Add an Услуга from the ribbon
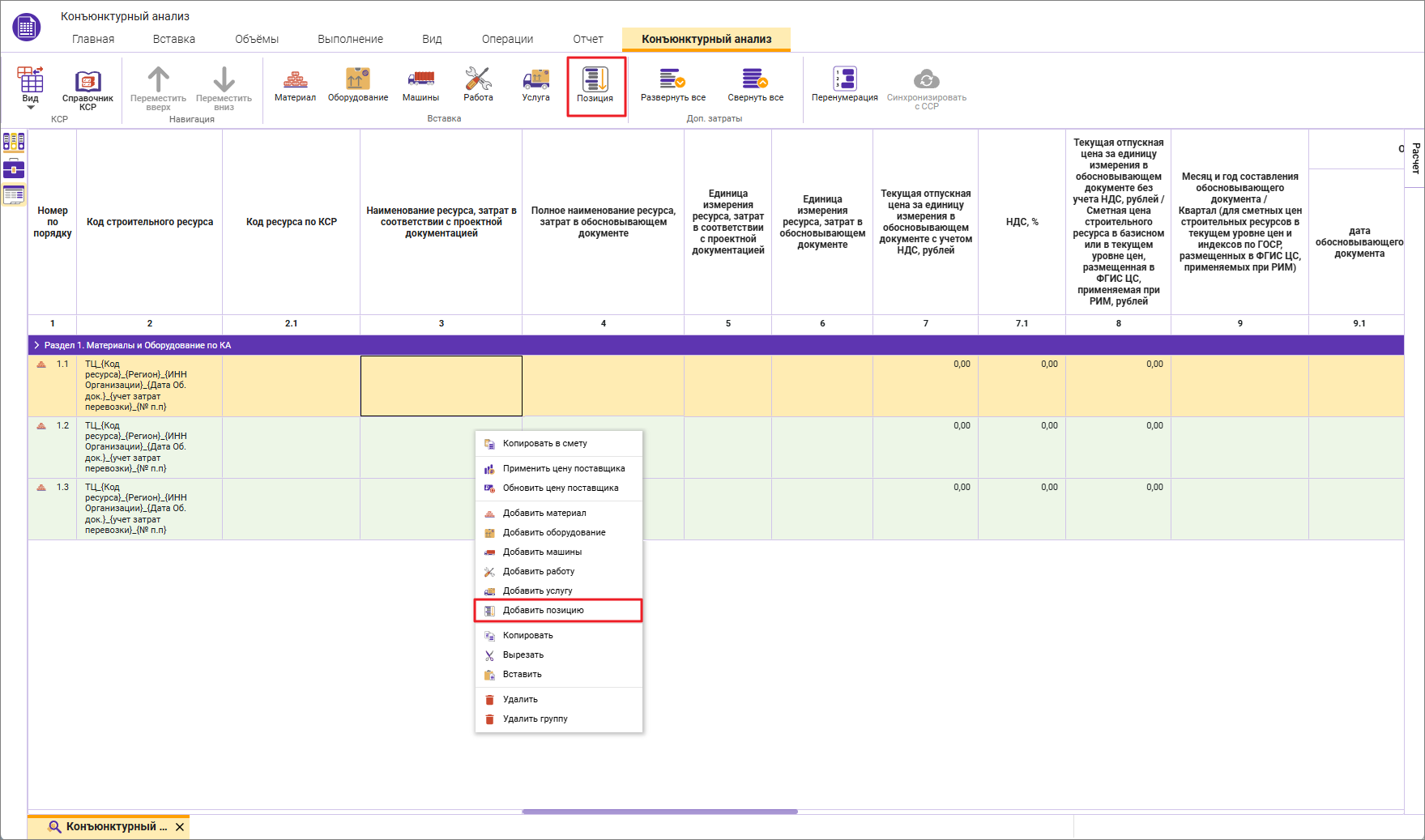Viewport: 1425px width, 840px height. pos(535,85)
